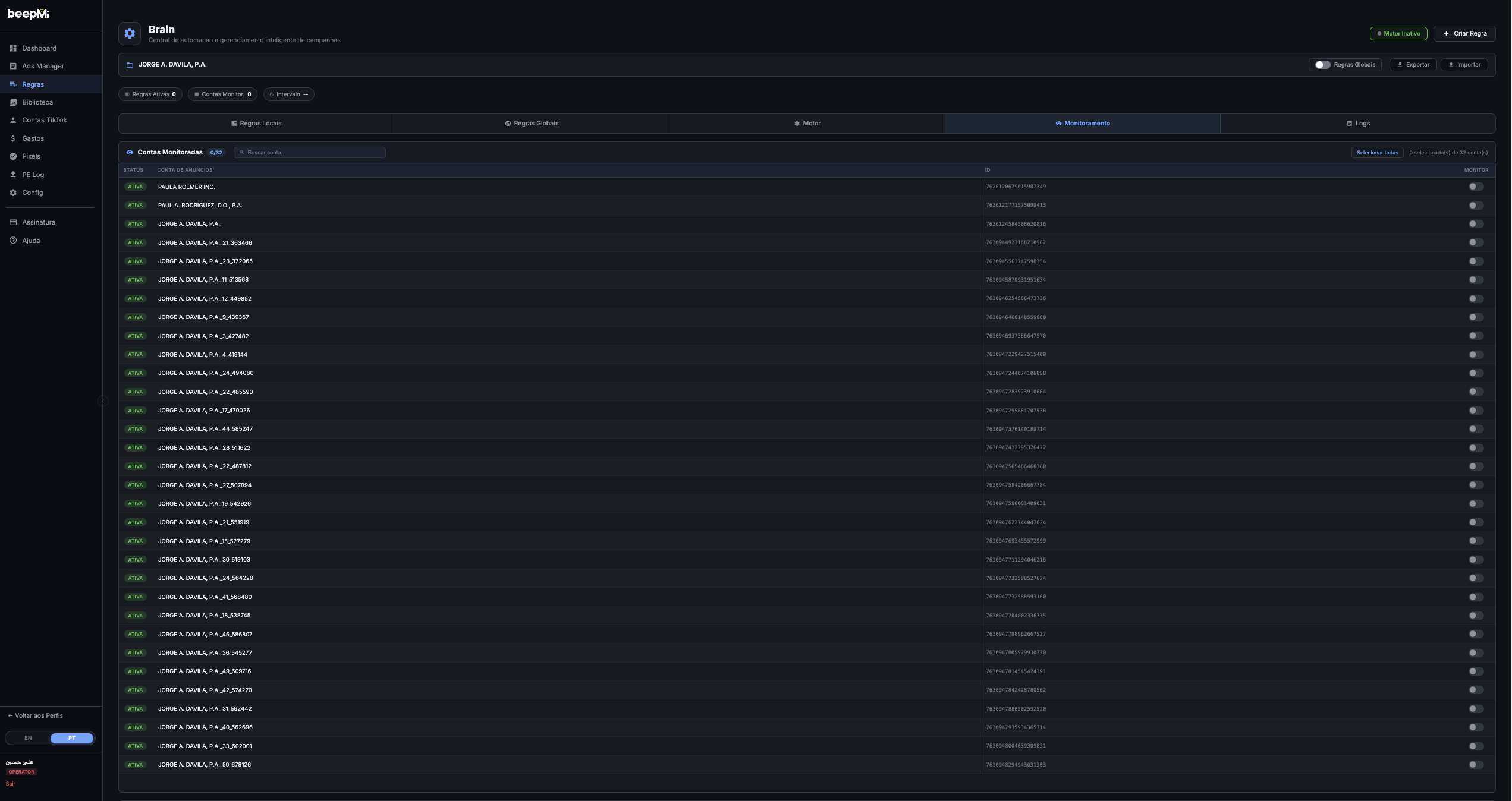Click the folder icon beside JORGE A. DAVILA, P.A.

130,65
